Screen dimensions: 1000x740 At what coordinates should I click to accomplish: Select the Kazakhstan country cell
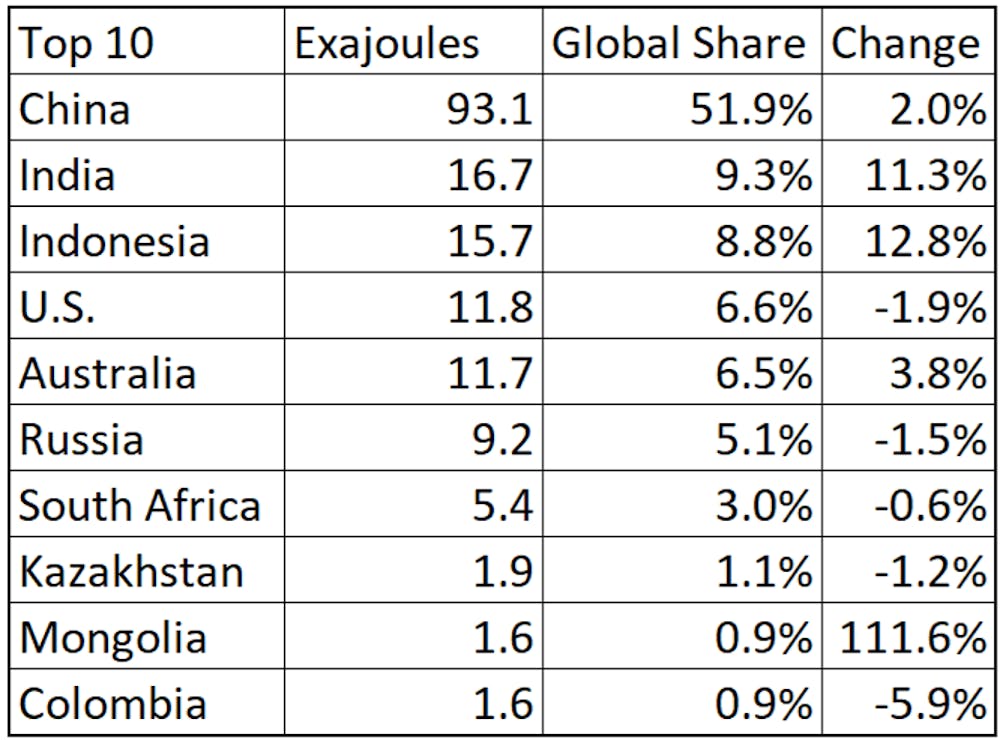pyautogui.click(x=147, y=570)
